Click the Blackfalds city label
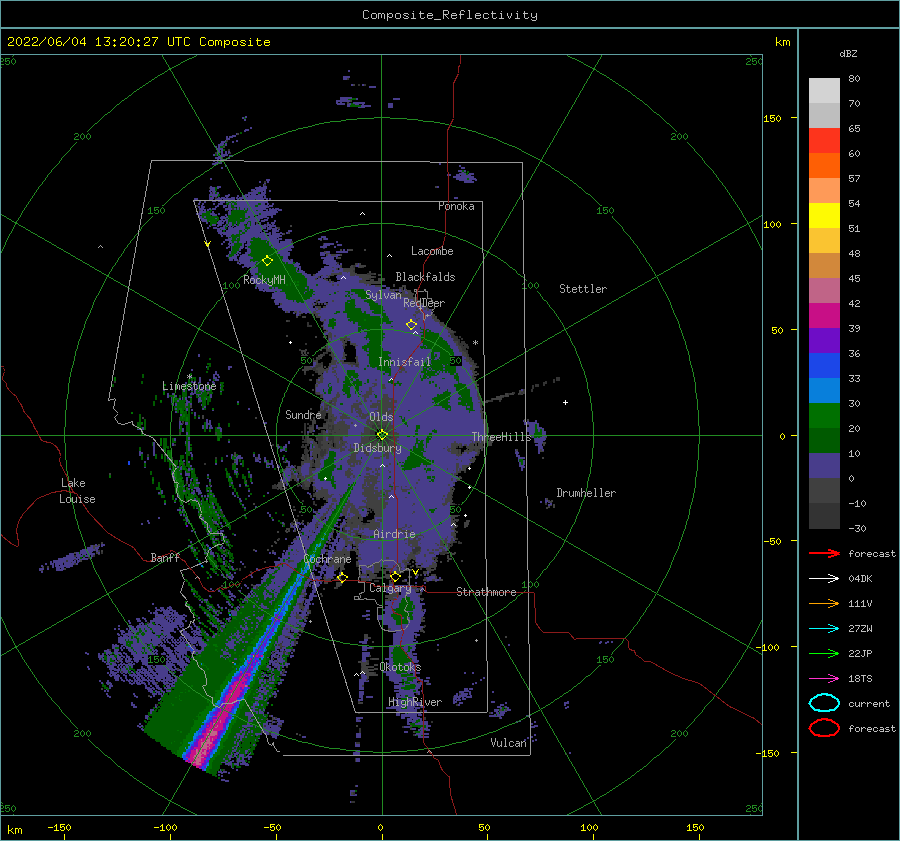This screenshot has height=841, width=900. coord(425,277)
